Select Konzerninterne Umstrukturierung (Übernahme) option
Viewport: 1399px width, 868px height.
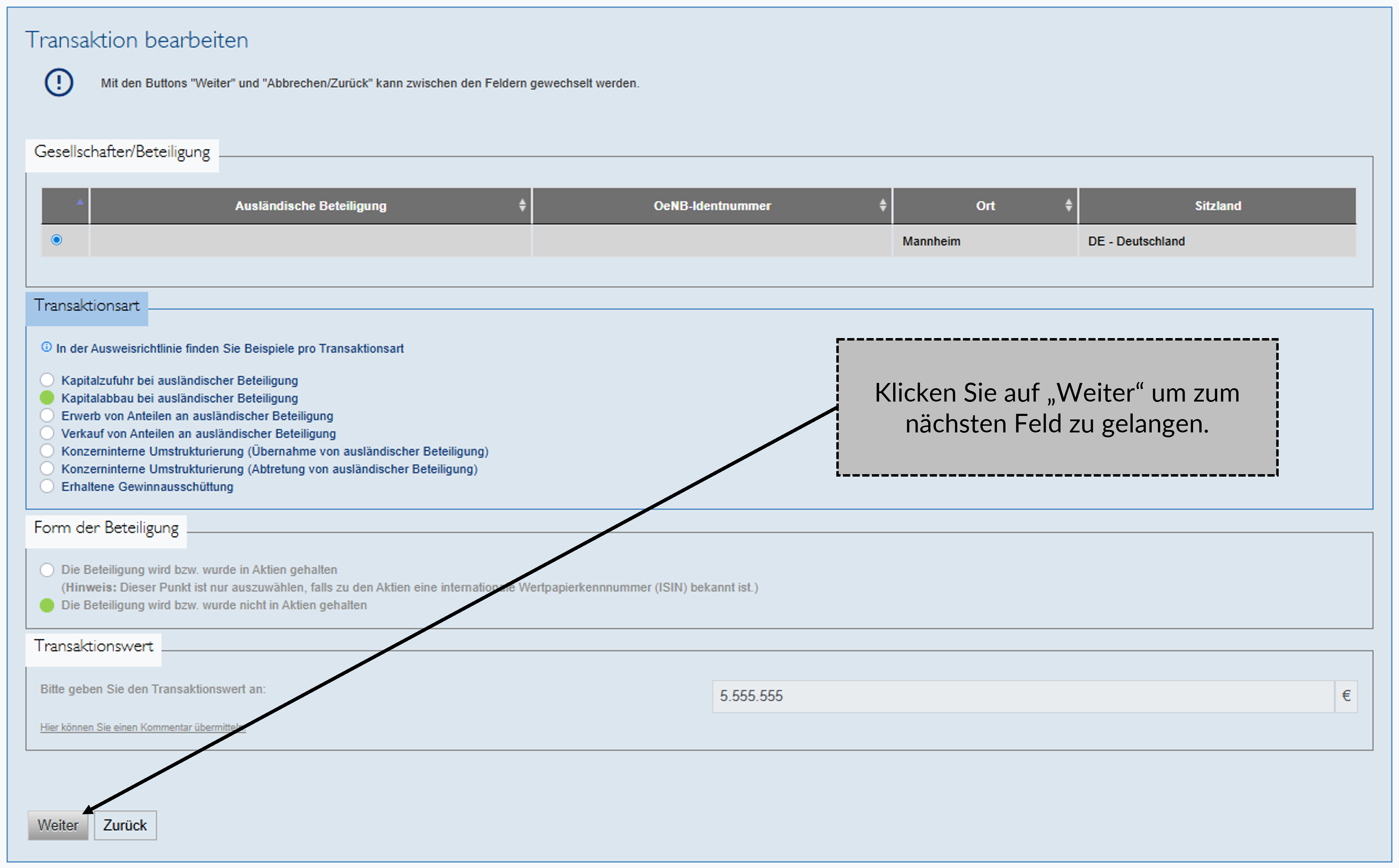pyautogui.click(x=47, y=451)
